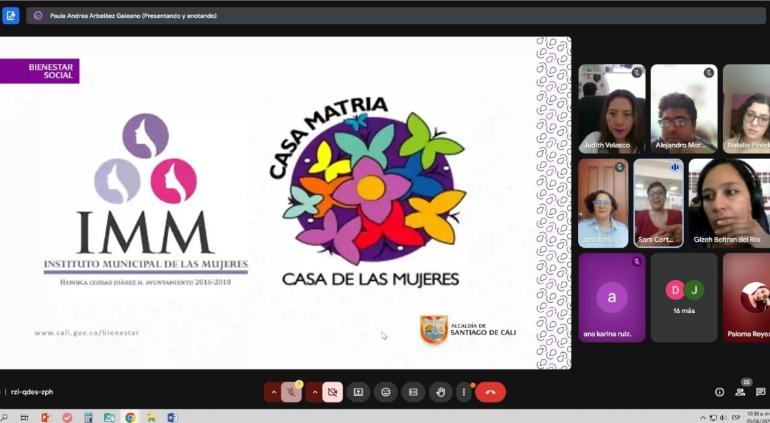Open Microsoft Word from the taskbar
Image resolution: width=770 pixels, height=423 pixels.
[x=172, y=417]
